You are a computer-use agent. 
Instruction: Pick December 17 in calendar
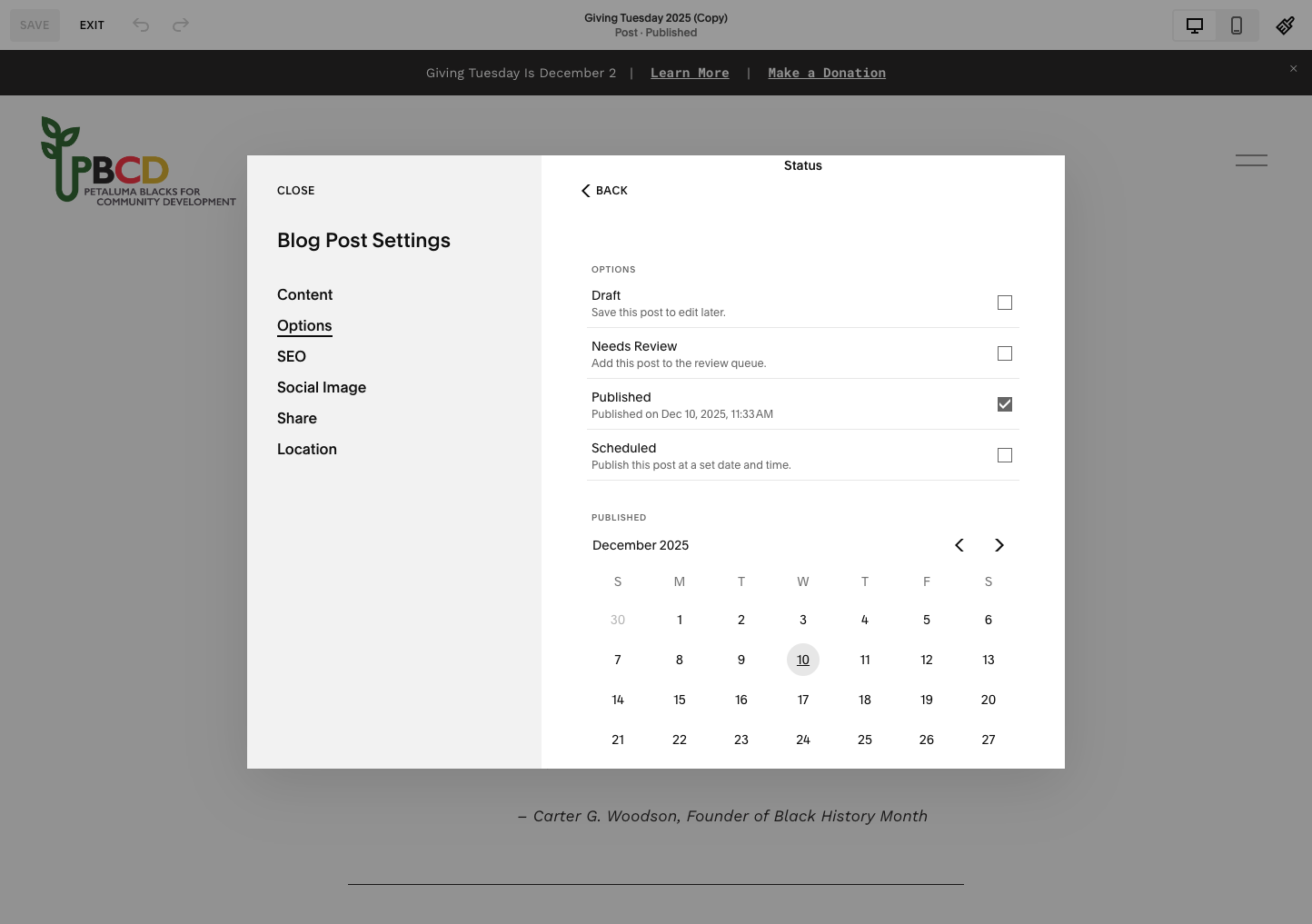click(803, 700)
